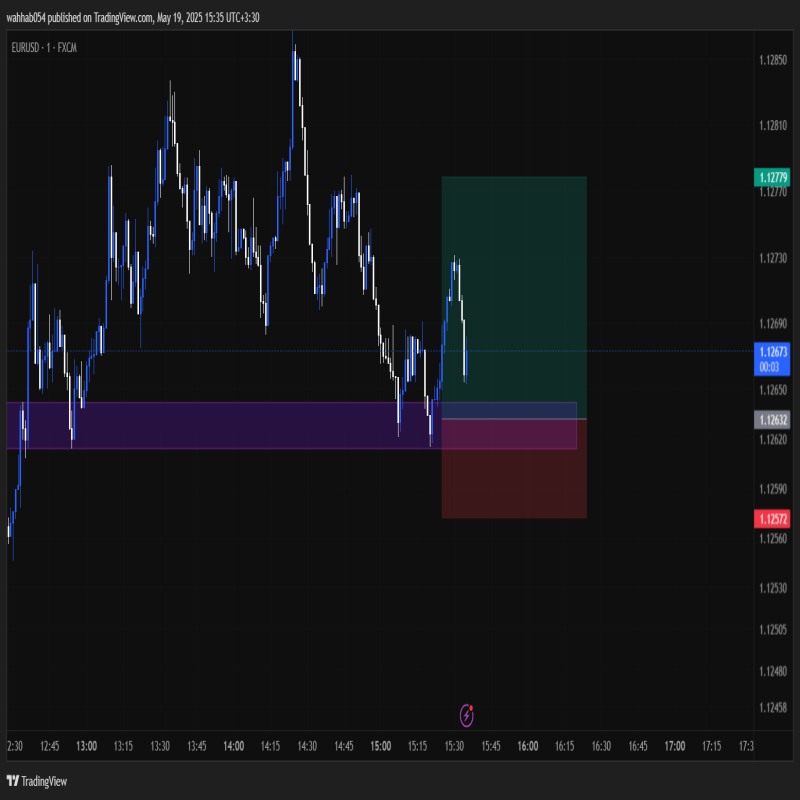The image size is (800, 800).
Task: Click the 1.12590 price axis label
Action: point(773,489)
